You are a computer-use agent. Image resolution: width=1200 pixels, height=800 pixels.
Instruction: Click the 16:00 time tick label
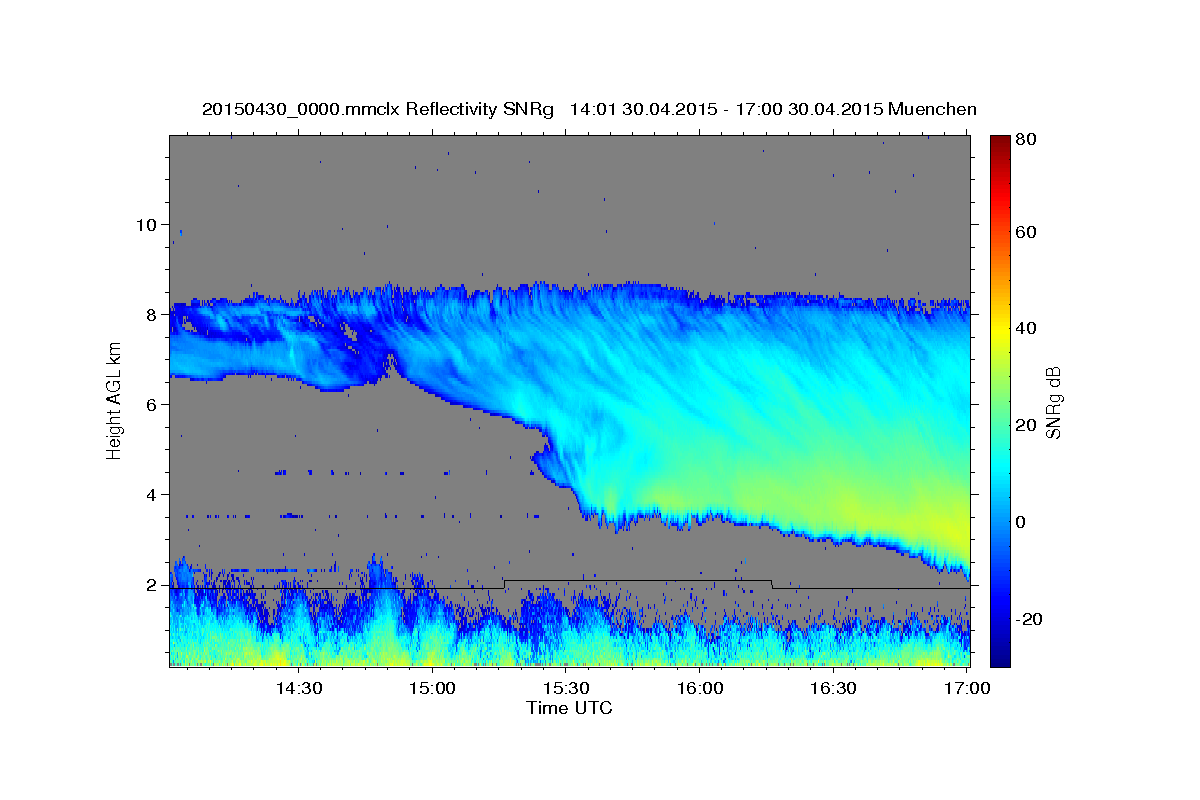point(700,688)
